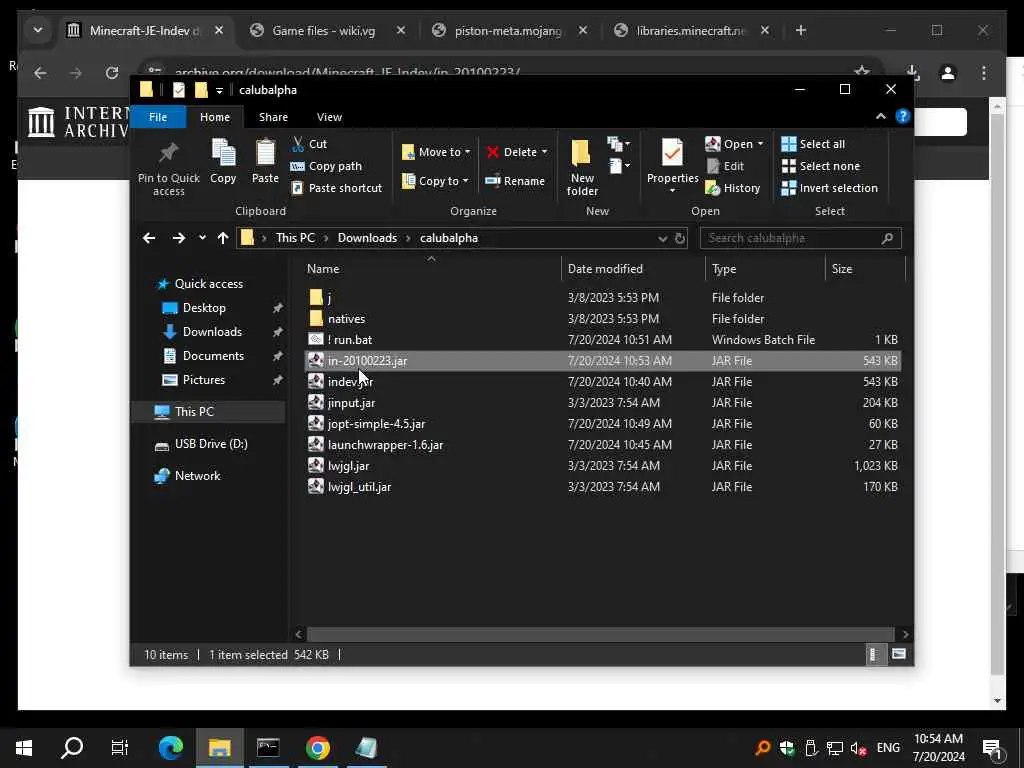The image size is (1024, 768).
Task: Cut the selected file
Action: pyautogui.click(x=310, y=144)
